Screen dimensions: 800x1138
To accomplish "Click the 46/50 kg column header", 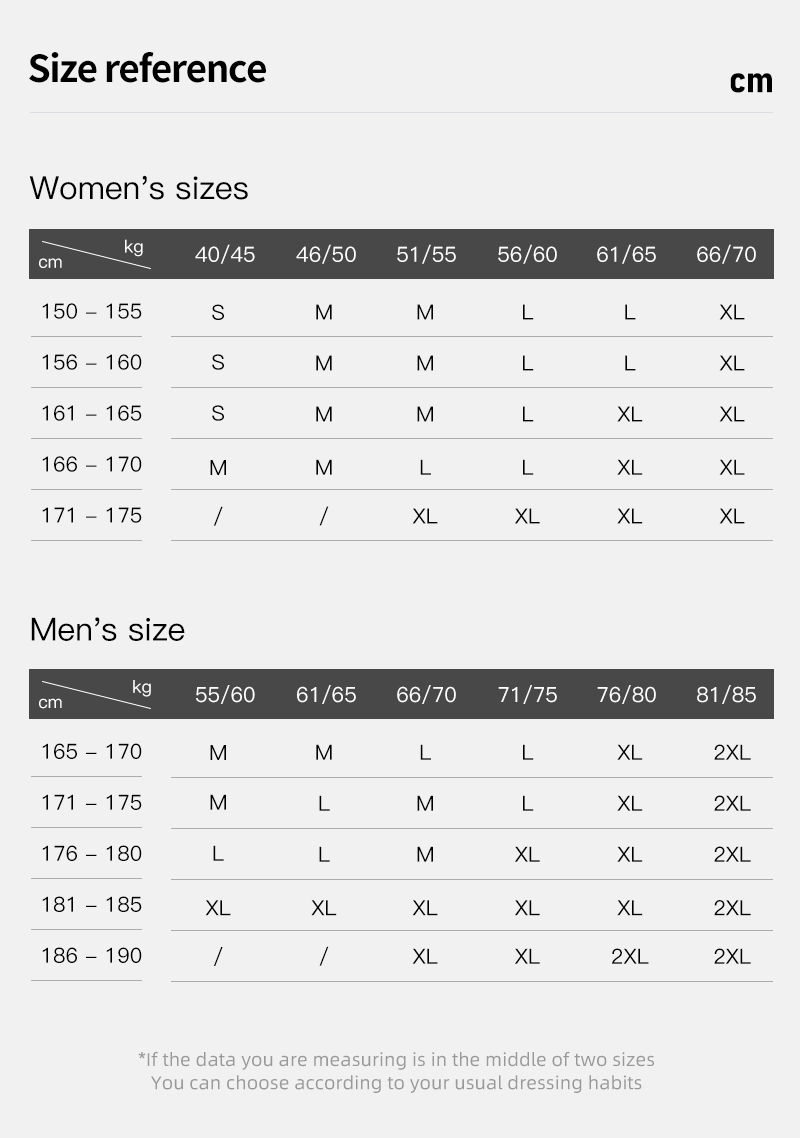I will pos(326,254).
